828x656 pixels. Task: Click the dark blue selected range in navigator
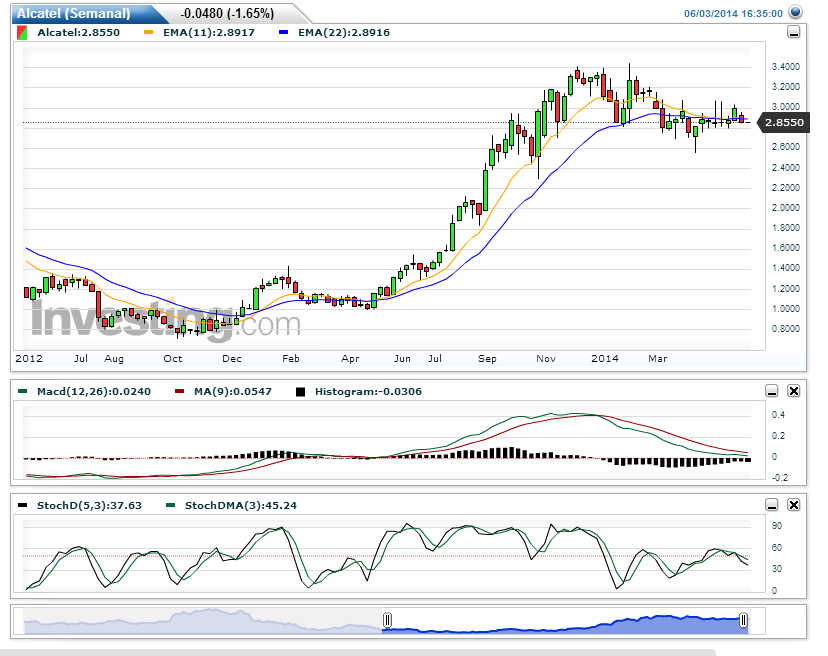pos(565,625)
